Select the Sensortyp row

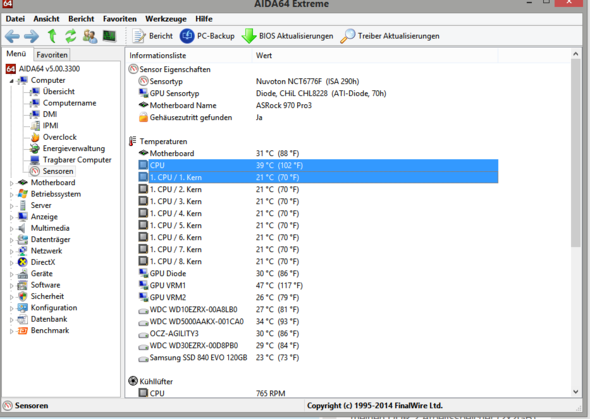coord(318,81)
